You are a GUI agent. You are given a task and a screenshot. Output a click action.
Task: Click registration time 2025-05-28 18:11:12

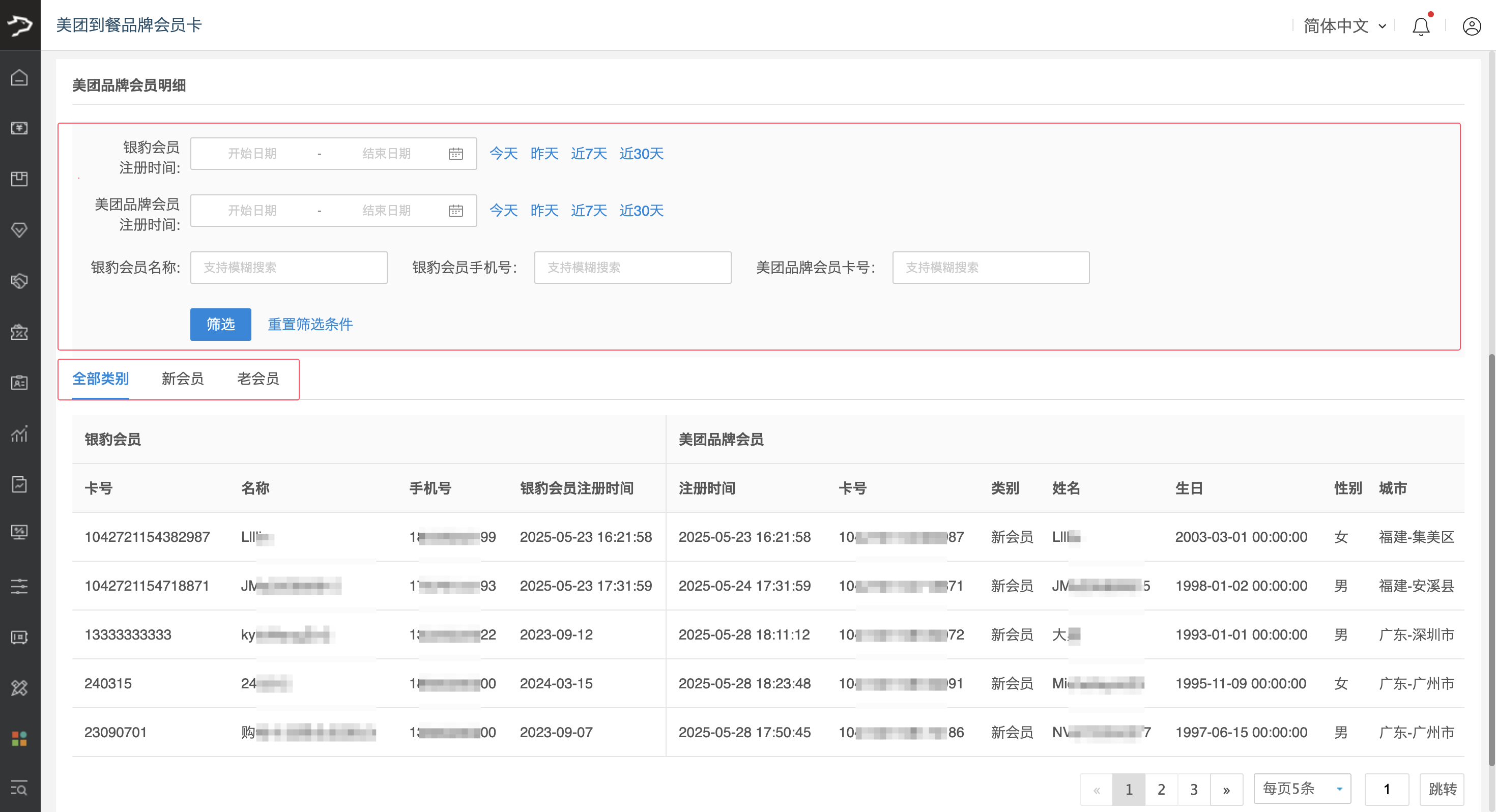[744, 634]
